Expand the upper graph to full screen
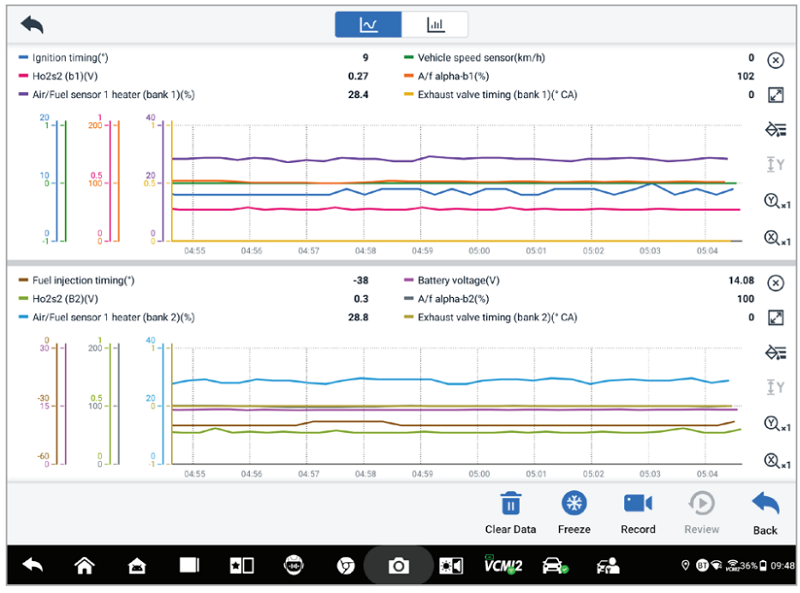Image resolution: width=800 pixels, height=593 pixels. (x=775, y=95)
